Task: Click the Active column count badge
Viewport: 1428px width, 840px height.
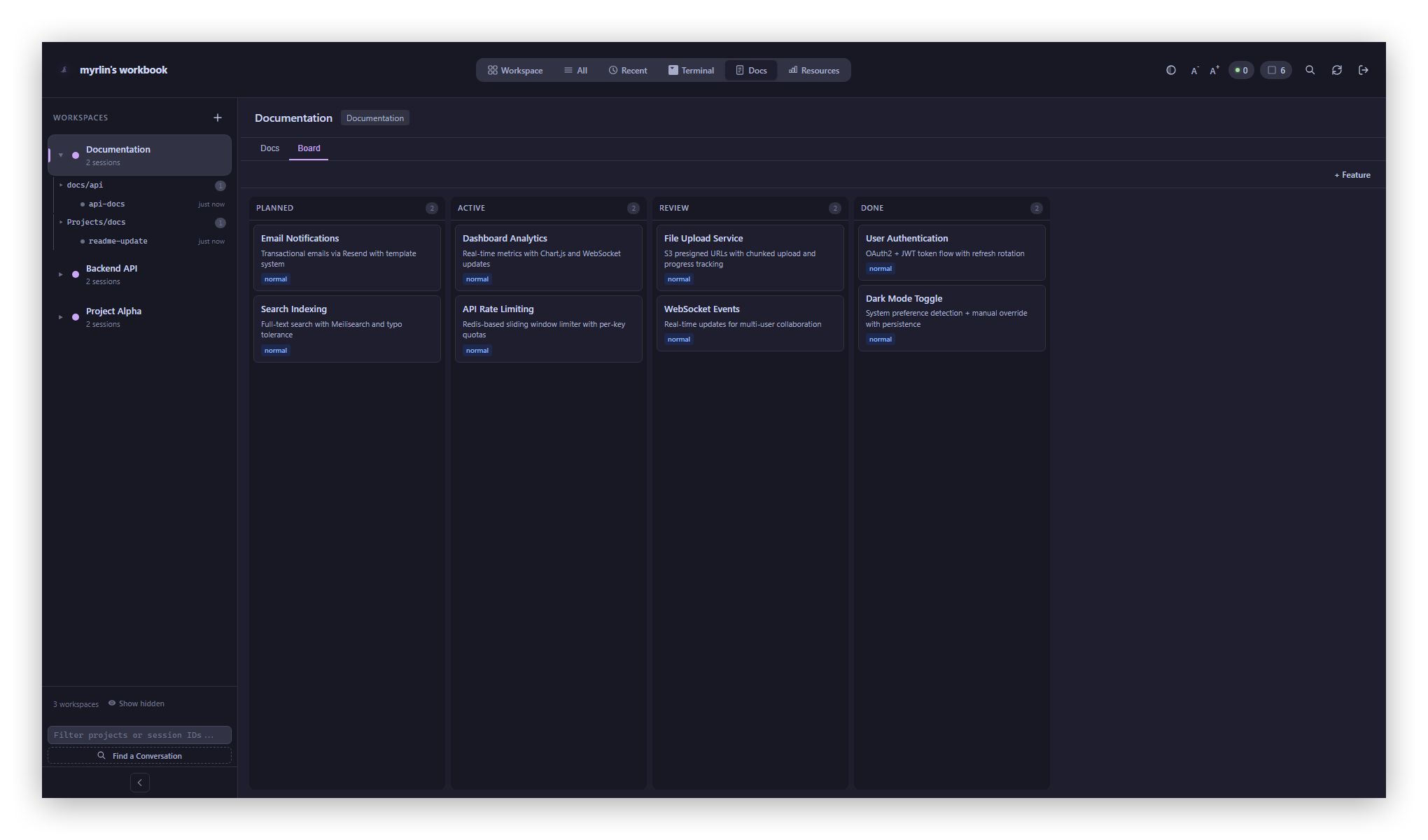Action: pyautogui.click(x=633, y=208)
